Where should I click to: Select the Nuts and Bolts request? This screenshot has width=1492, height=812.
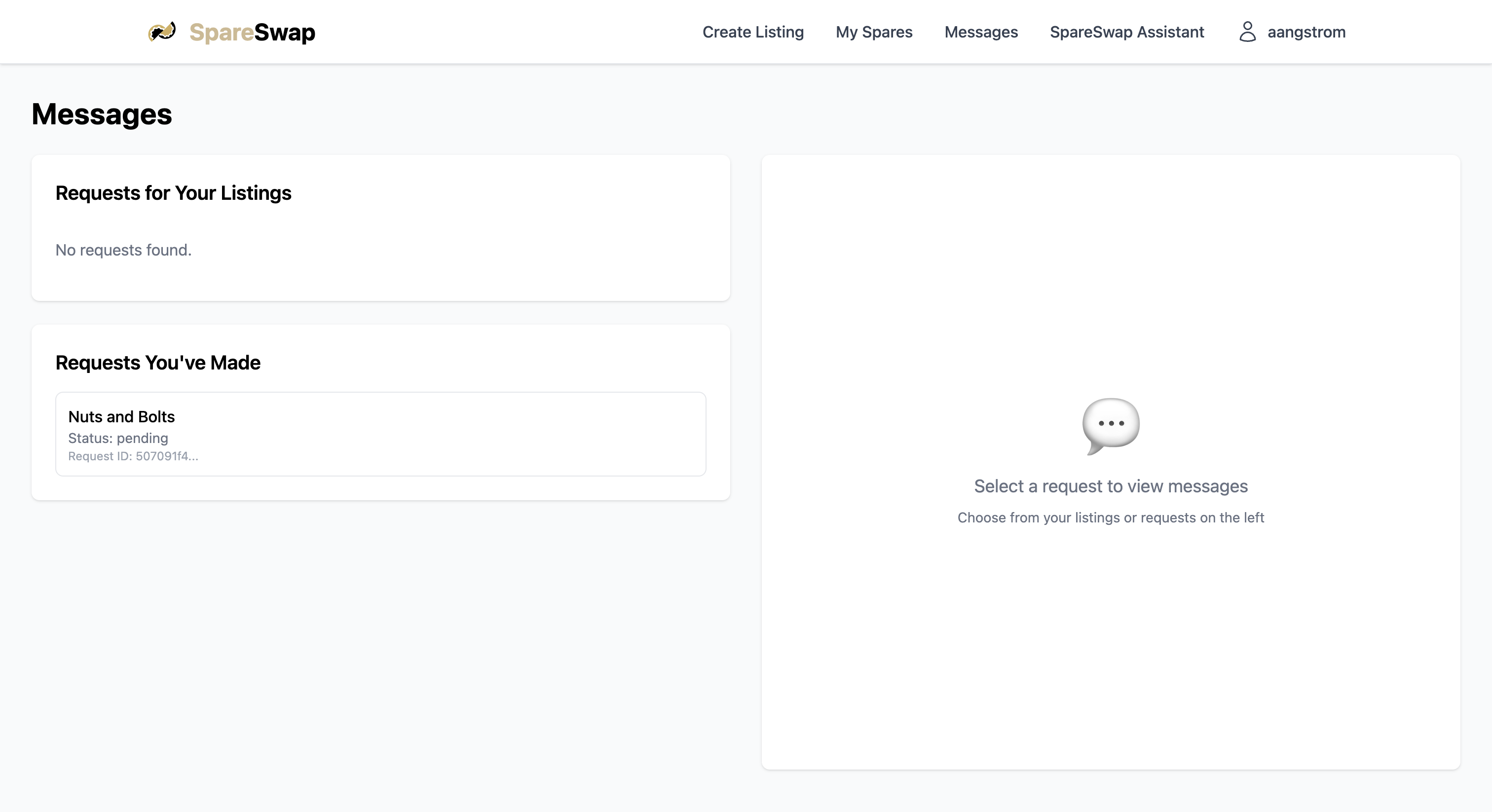(380, 434)
